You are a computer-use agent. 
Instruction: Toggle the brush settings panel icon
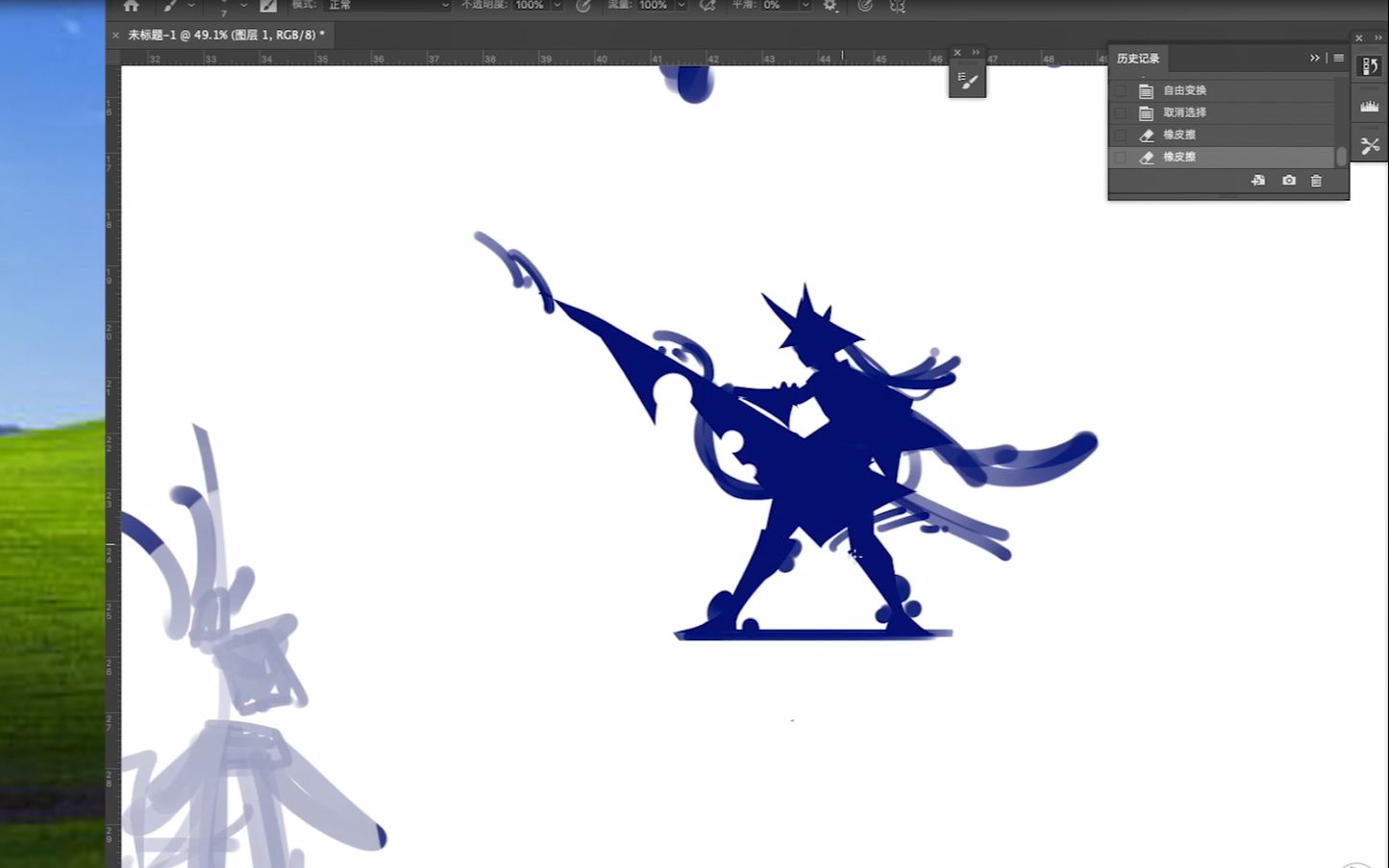pyautogui.click(x=268, y=6)
